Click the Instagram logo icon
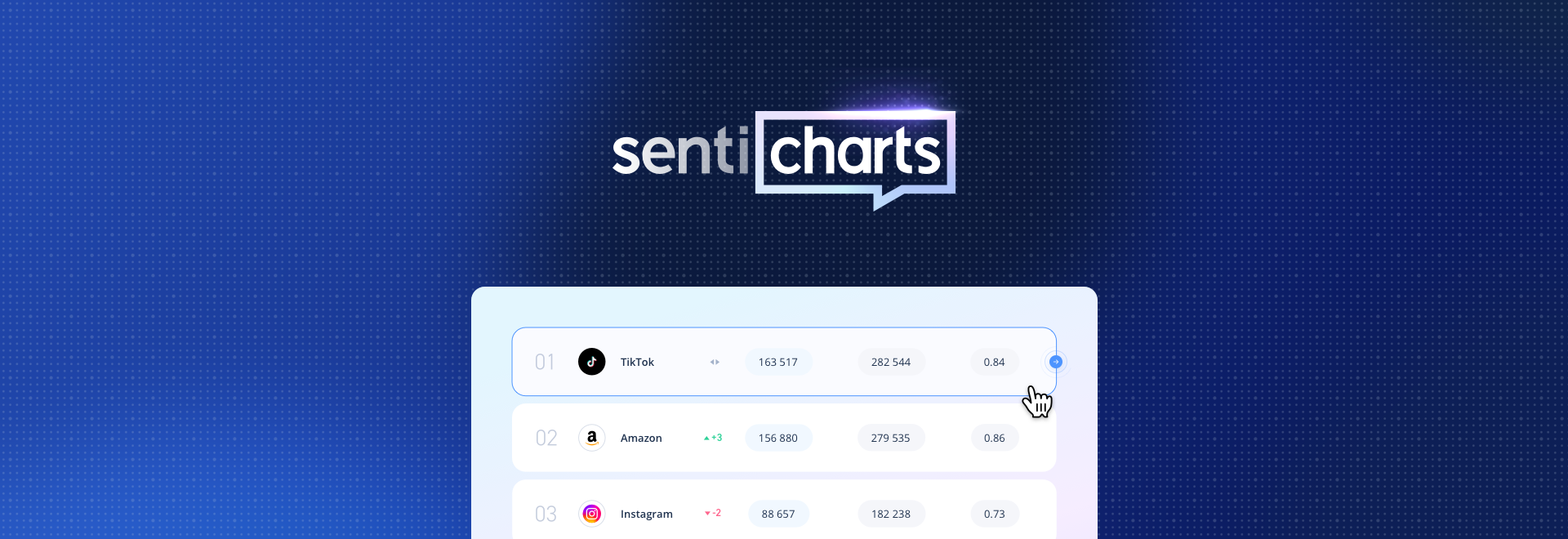Viewport: 1568px width, 539px height. (x=591, y=514)
